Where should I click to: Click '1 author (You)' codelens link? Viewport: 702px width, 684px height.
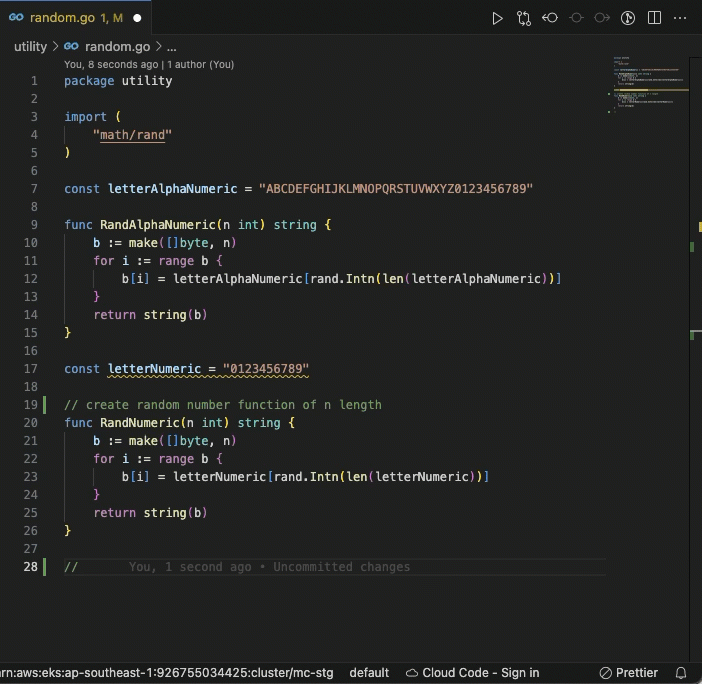pos(201,64)
